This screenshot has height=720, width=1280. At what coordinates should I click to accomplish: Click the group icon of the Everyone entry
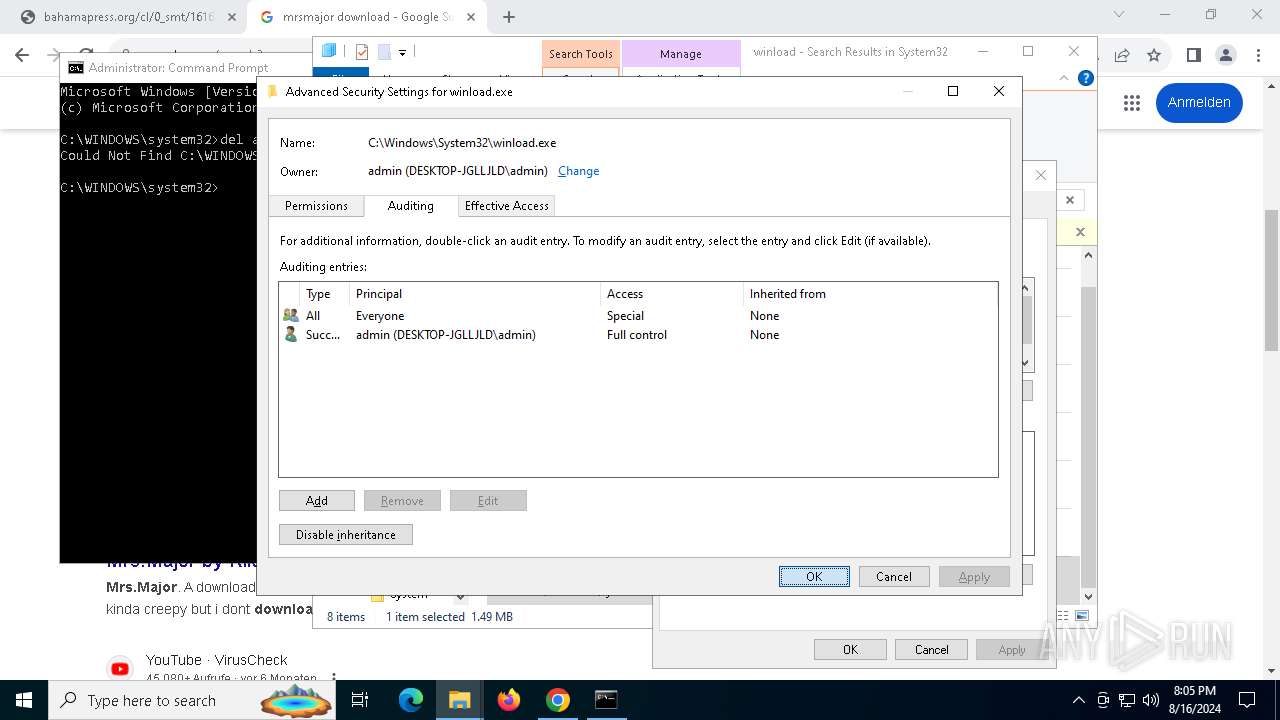point(291,316)
